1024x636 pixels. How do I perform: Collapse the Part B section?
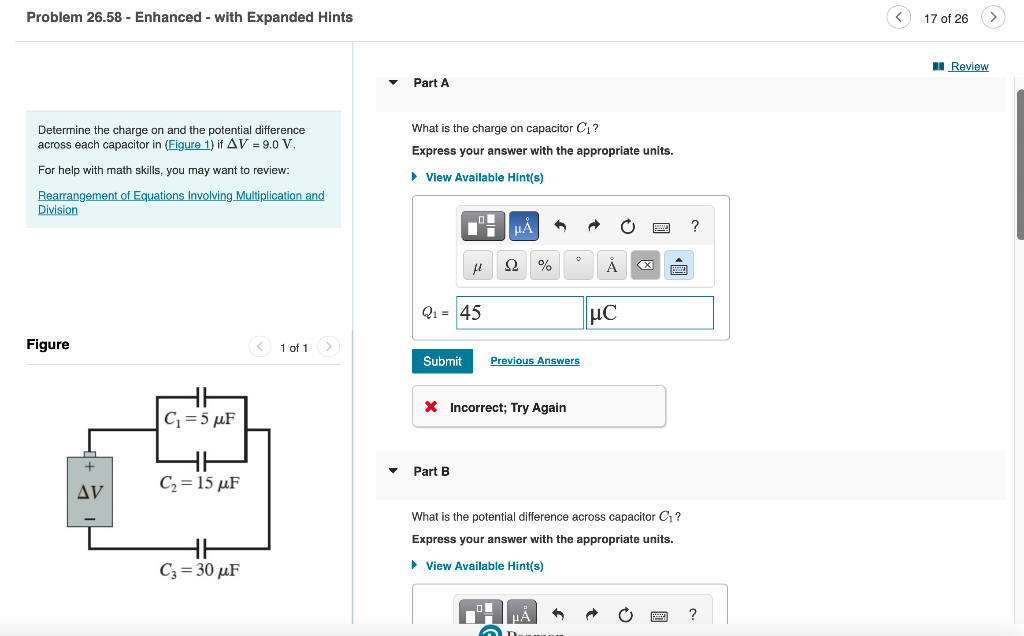[x=392, y=471]
